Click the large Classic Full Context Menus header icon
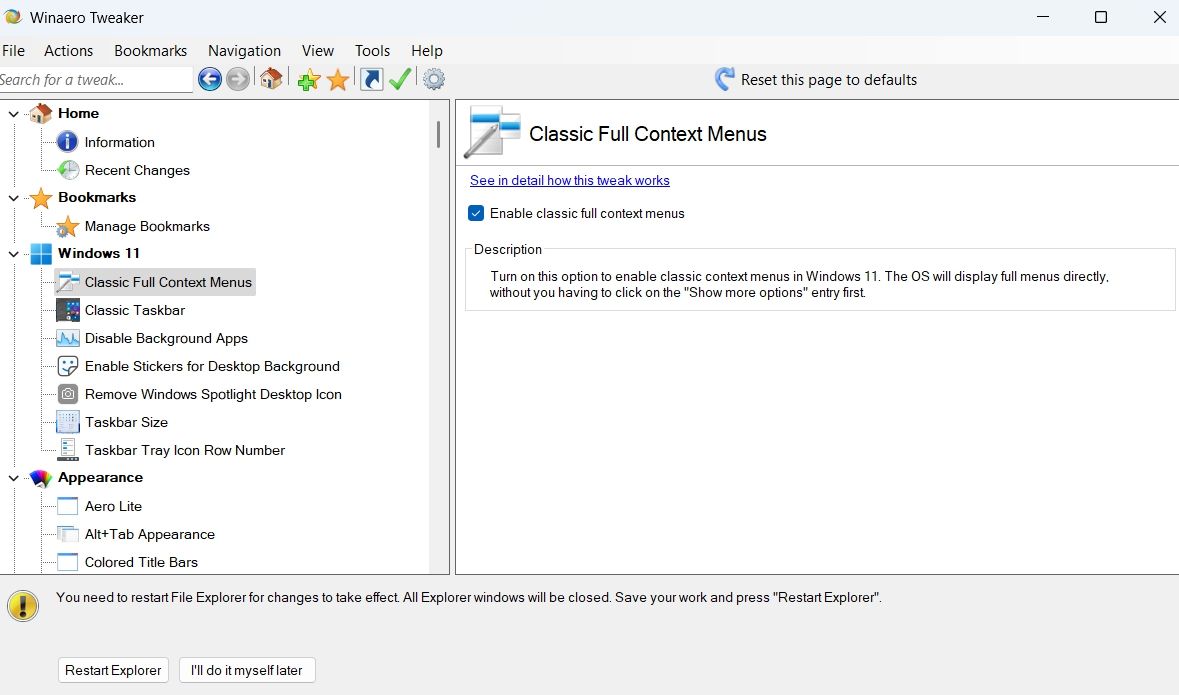The image size is (1179, 695). click(492, 132)
